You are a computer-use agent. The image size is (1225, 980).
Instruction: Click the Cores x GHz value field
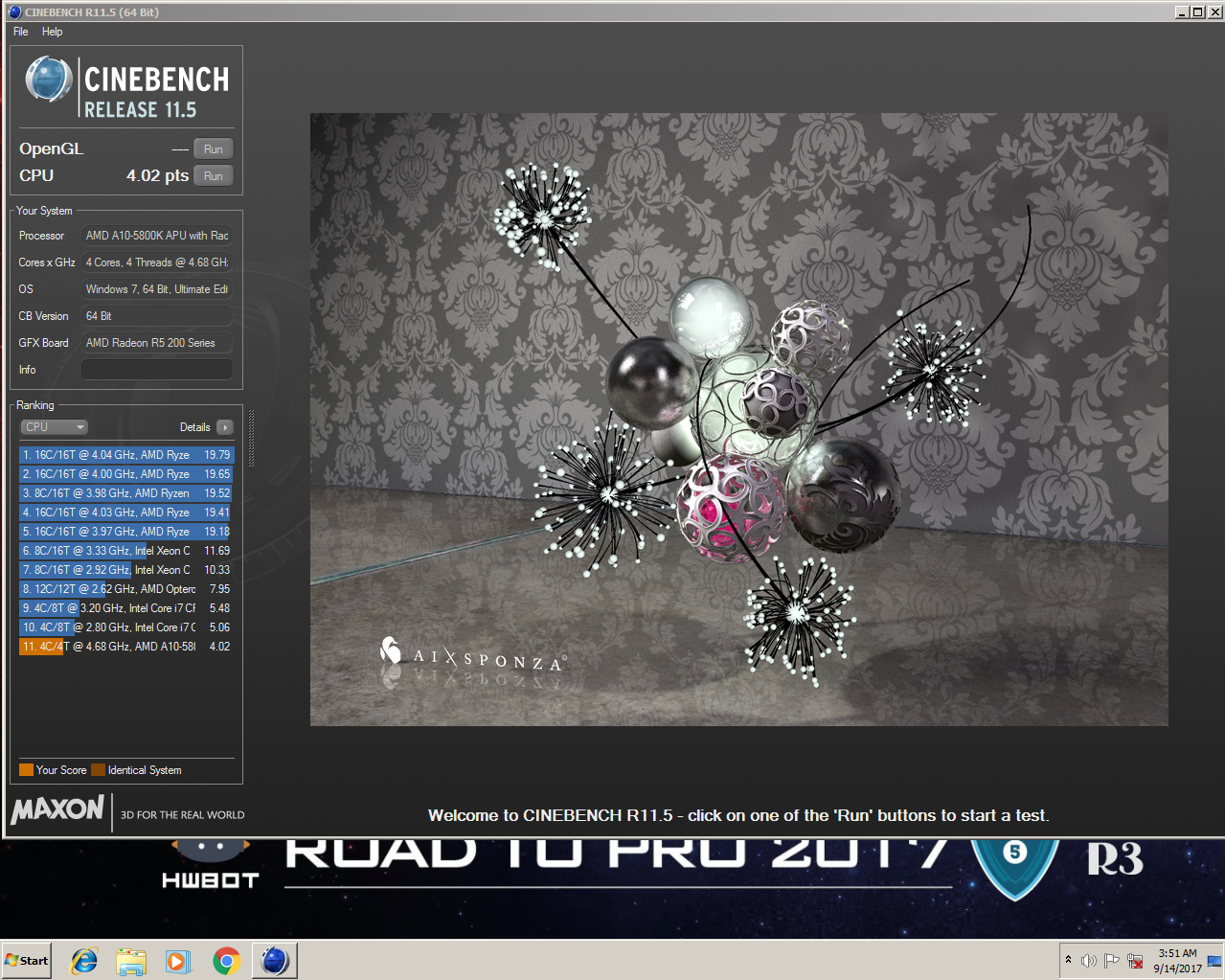coord(157,262)
